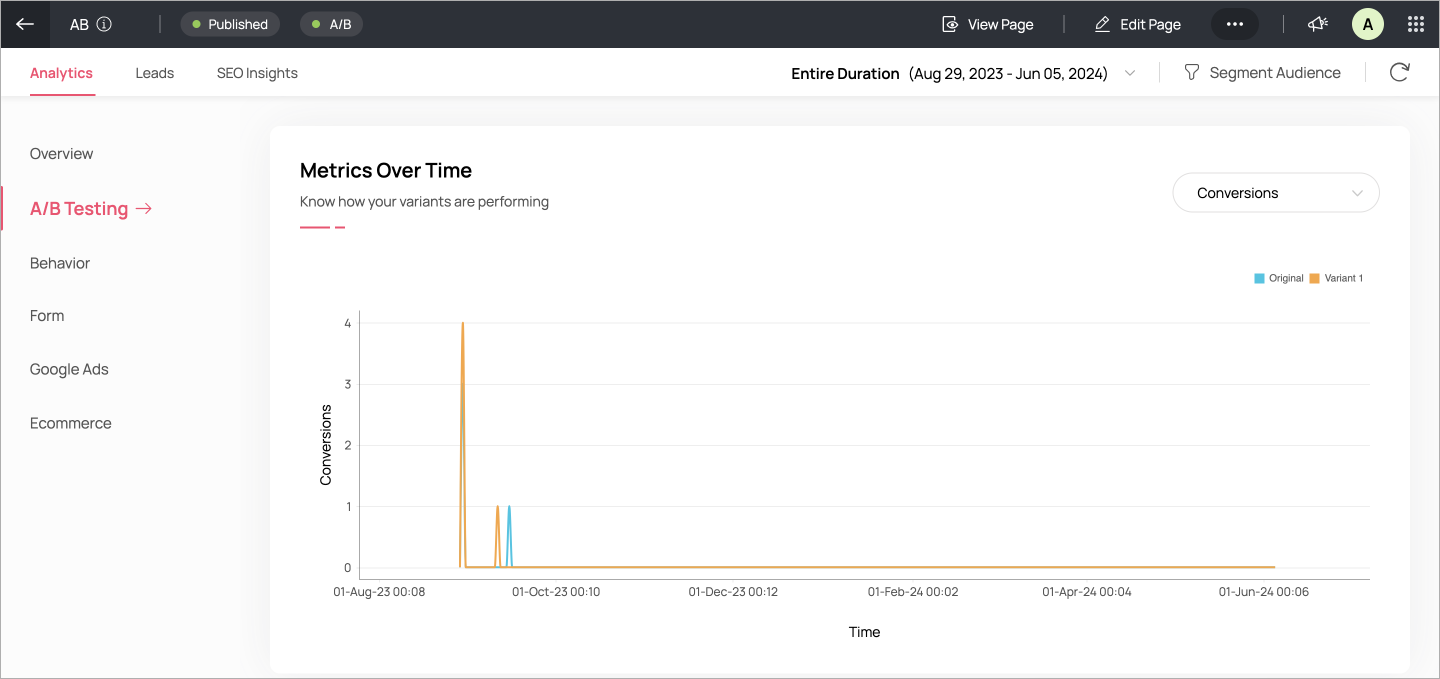Open the three-dots more options menu
Screen dimensions: 1440x679
1235,24
